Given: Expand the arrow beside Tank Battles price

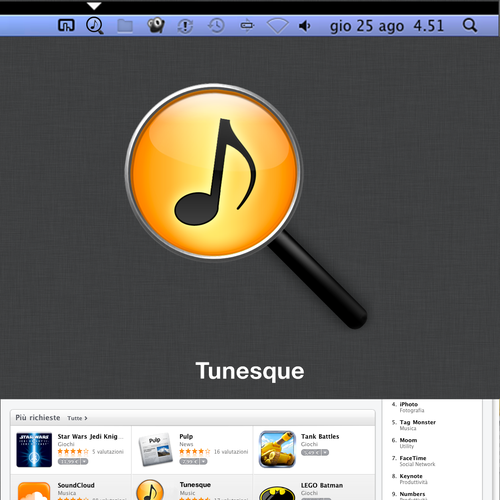Looking at the screenshot, I should pos(325,452).
